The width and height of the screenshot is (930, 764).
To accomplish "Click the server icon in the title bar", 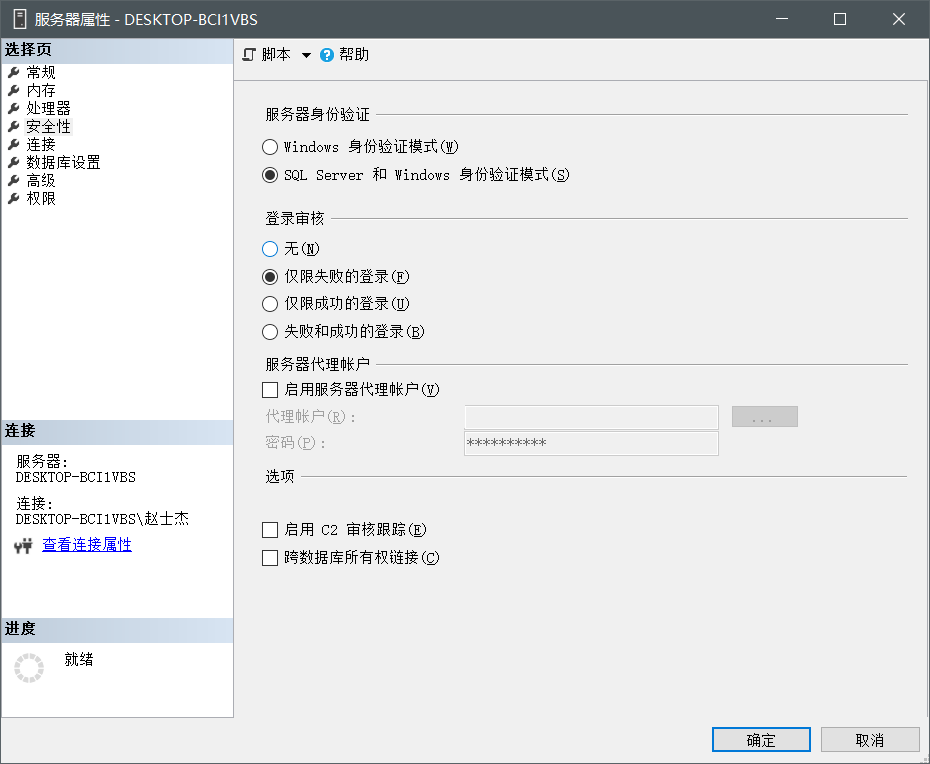I will point(20,19).
